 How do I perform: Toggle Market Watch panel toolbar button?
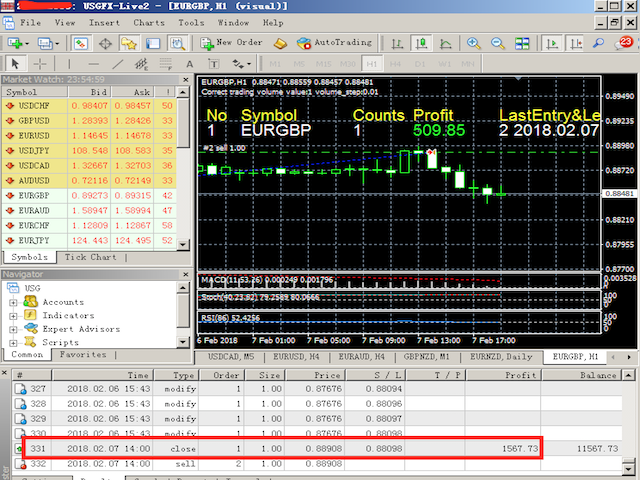81,43
